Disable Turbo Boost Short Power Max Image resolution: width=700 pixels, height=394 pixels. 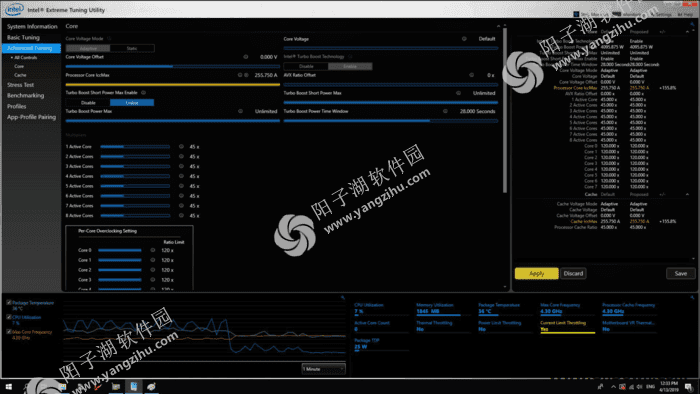[x=88, y=103]
